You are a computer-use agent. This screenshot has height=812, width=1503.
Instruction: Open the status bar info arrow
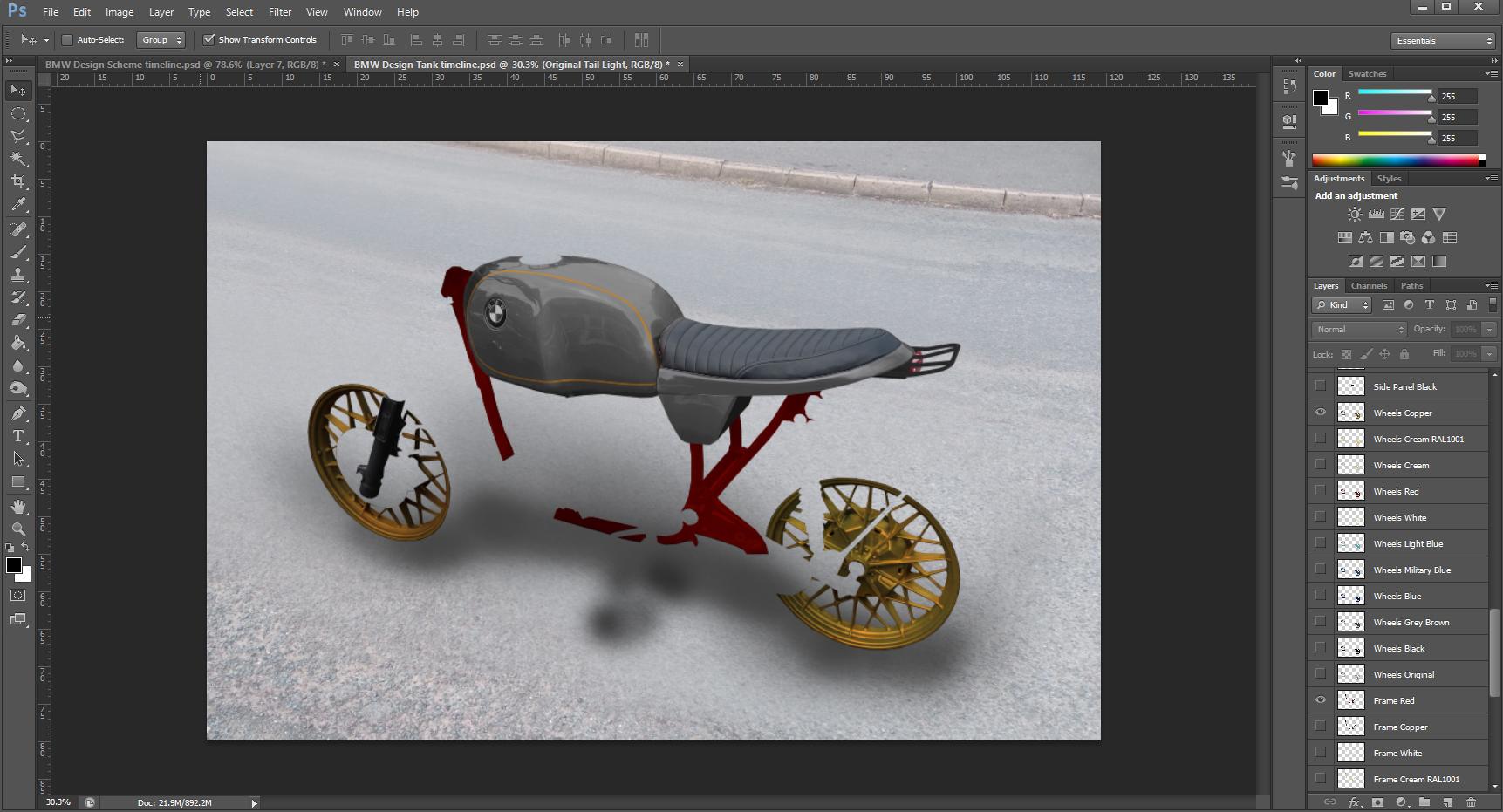254,802
